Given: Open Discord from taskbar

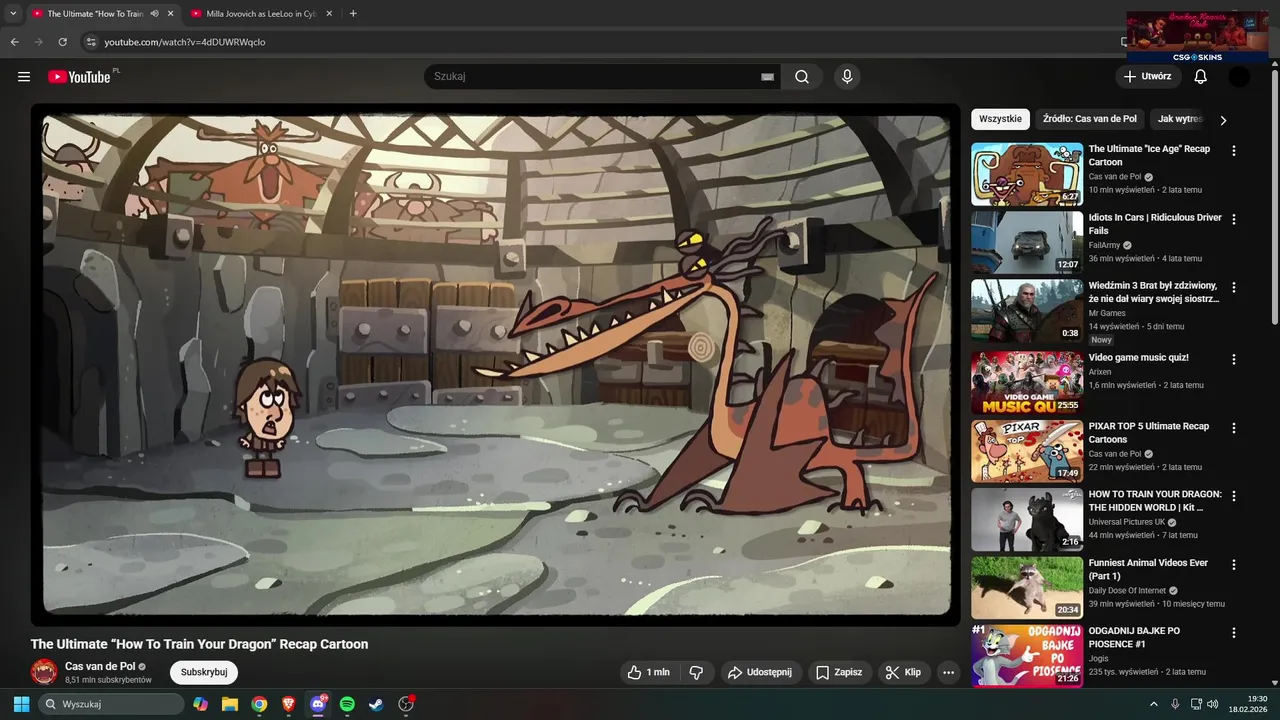Looking at the screenshot, I should point(318,704).
